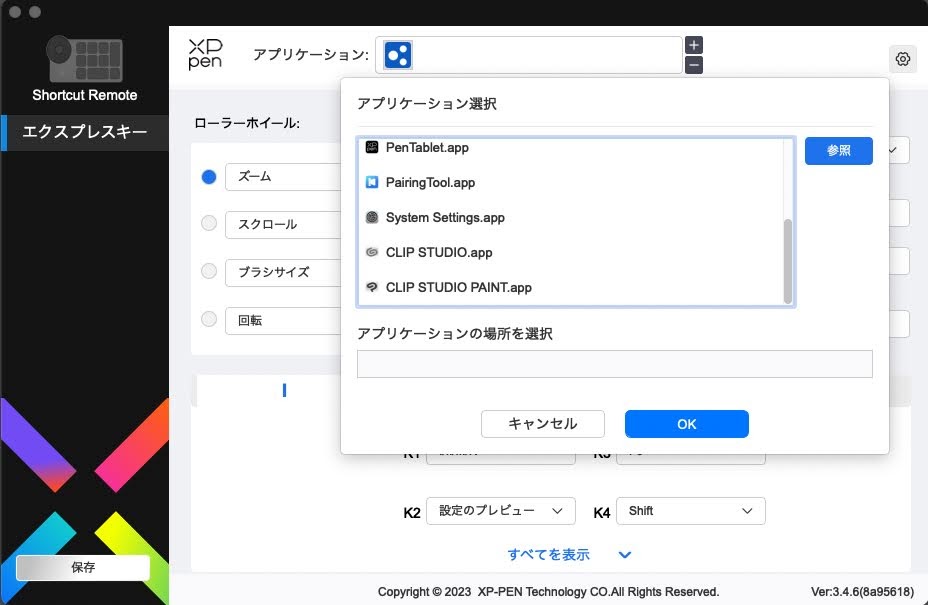Select PairingTool.app in the list
The width and height of the screenshot is (928, 605).
(571, 182)
